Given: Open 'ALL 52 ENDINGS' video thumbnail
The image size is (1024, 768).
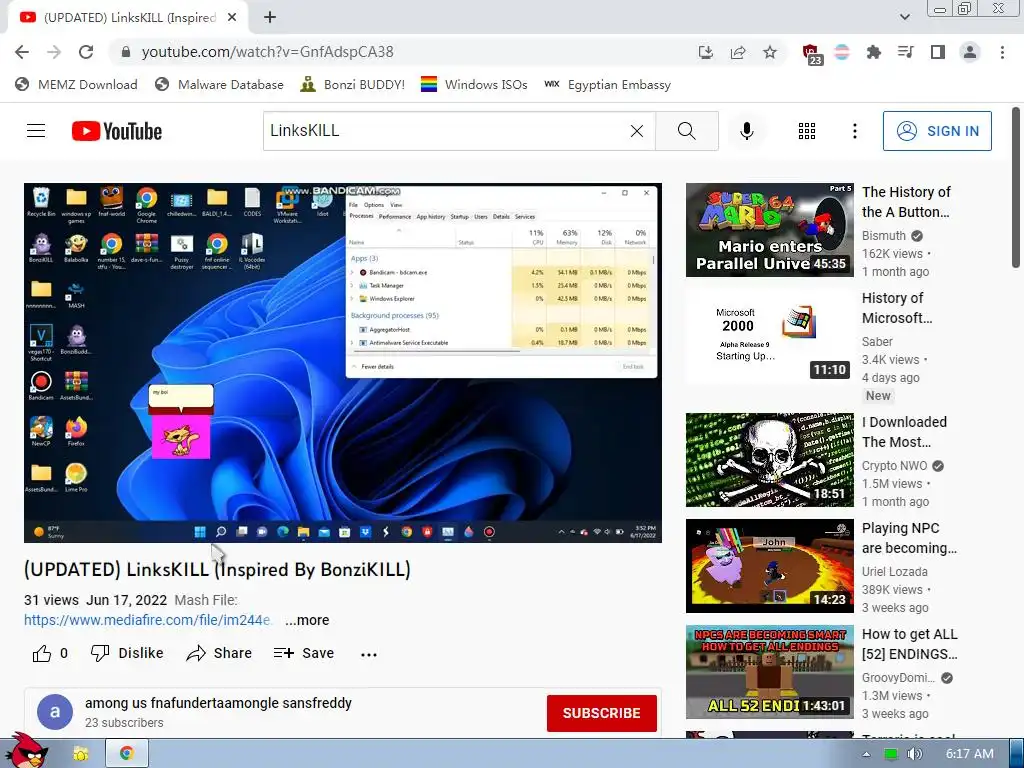Looking at the screenshot, I should click(769, 672).
